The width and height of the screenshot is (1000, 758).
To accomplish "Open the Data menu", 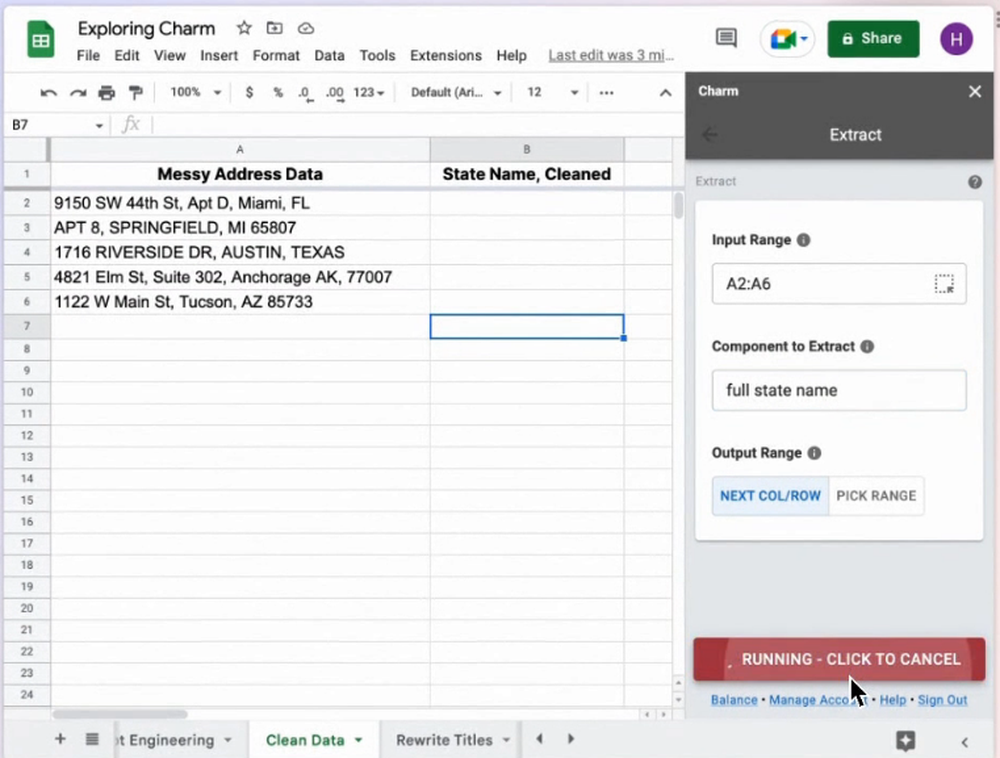I will coord(329,56).
